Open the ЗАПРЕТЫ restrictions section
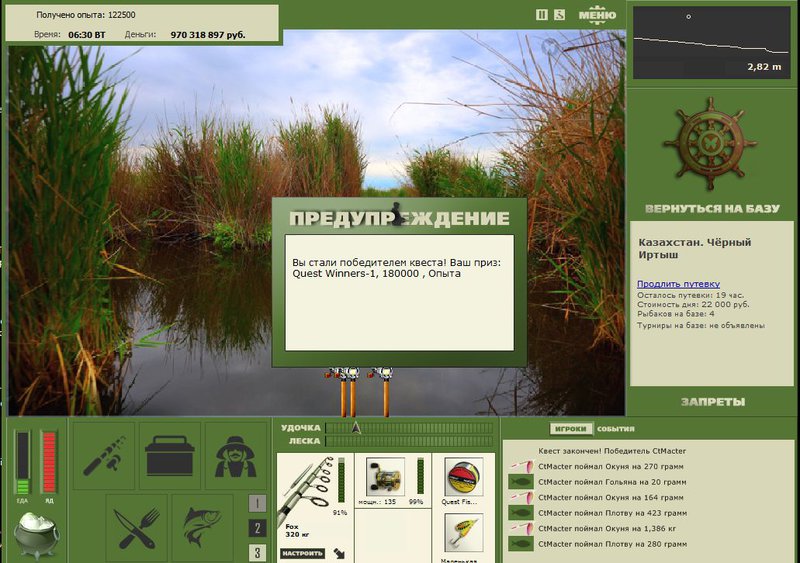 point(713,402)
